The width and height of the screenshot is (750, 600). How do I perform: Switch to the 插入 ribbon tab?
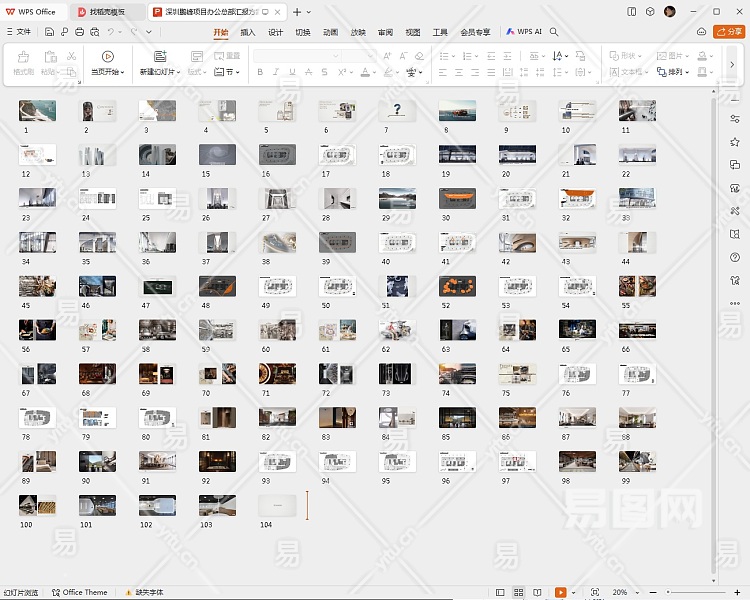click(248, 32)
